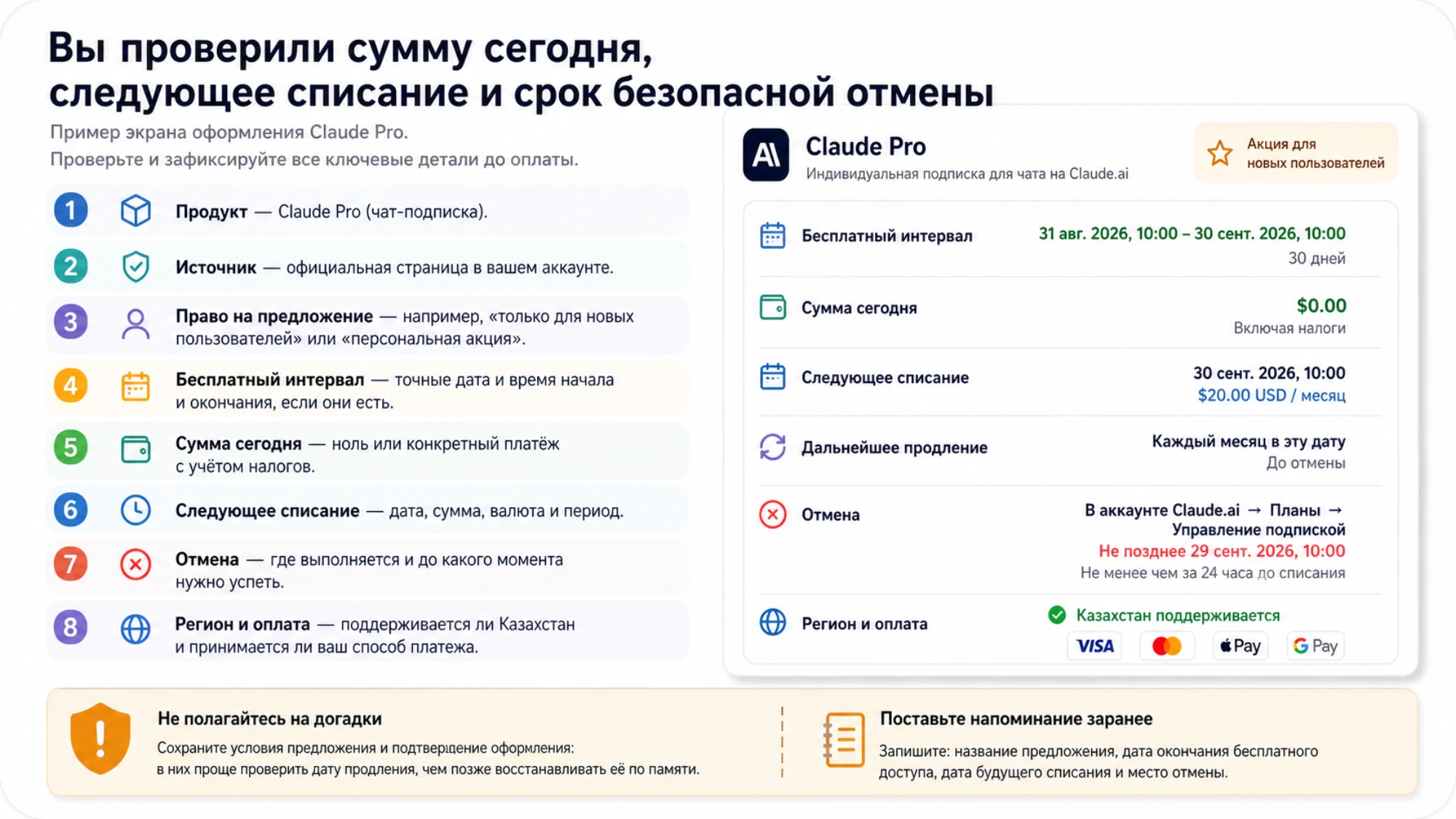Click globe icon beside Регион и оплата in card
The image size is (1456, 819).
tap(772, 622)
